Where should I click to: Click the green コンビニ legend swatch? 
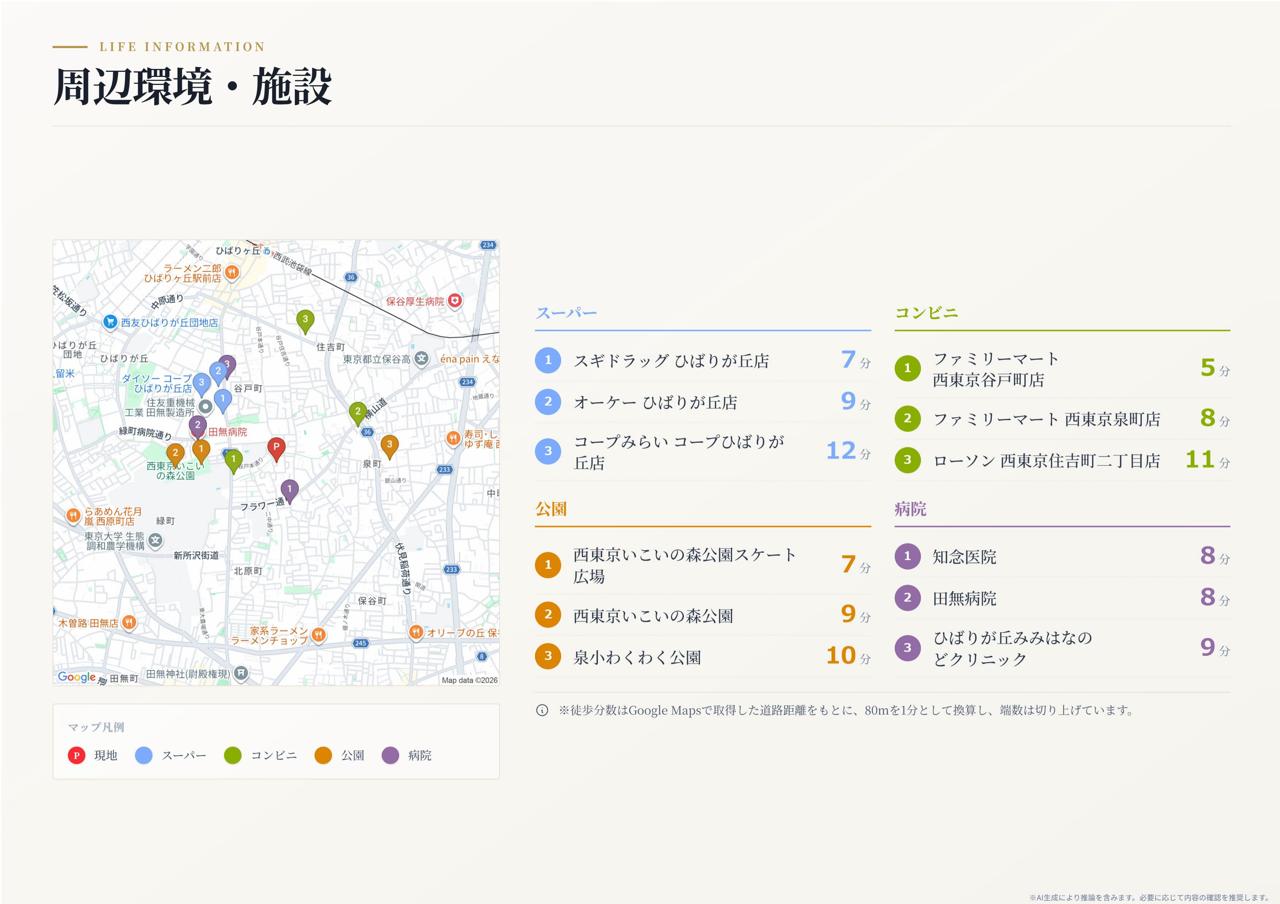point(233,755)
